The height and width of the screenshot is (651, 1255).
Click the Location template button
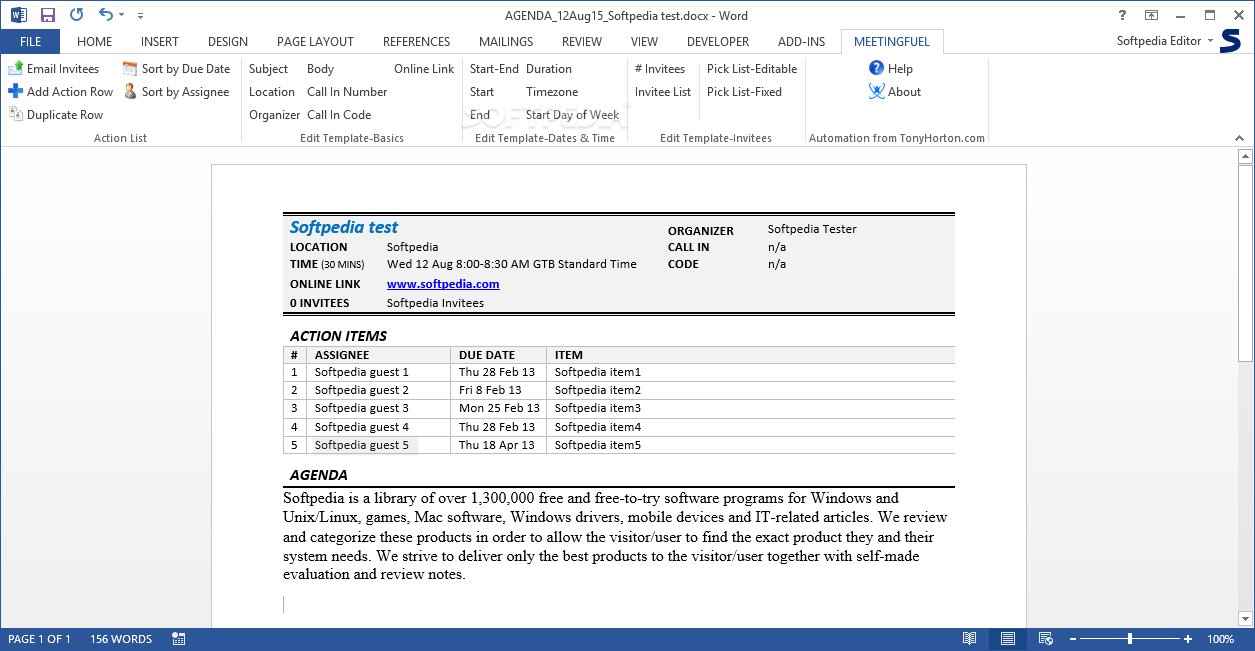pos(272,92)
